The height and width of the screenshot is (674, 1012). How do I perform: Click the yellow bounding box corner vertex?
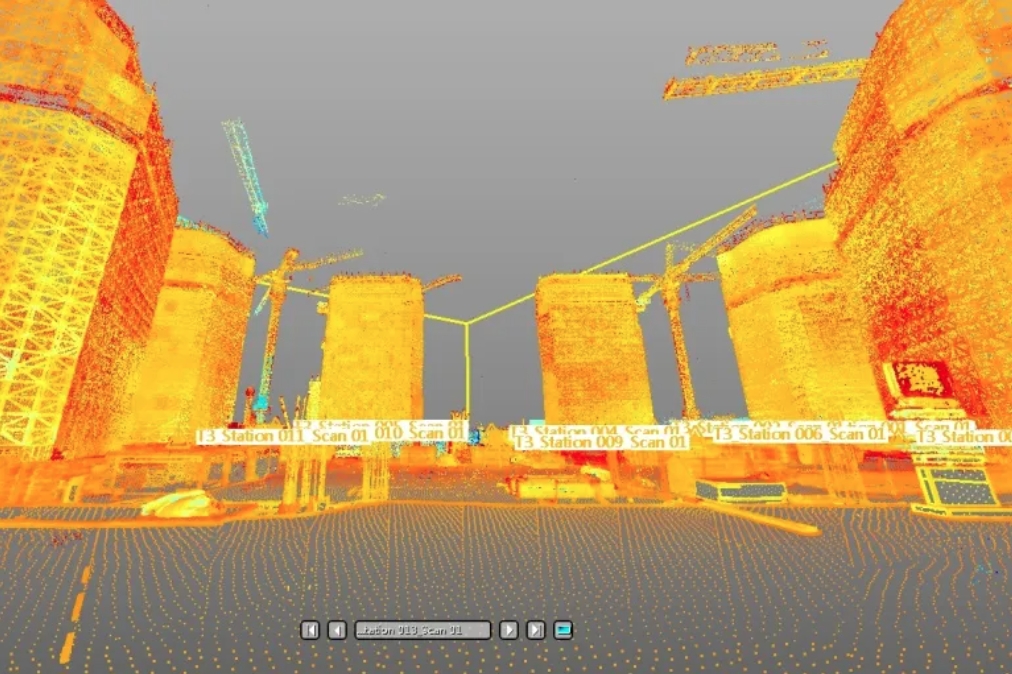(467, 322)
